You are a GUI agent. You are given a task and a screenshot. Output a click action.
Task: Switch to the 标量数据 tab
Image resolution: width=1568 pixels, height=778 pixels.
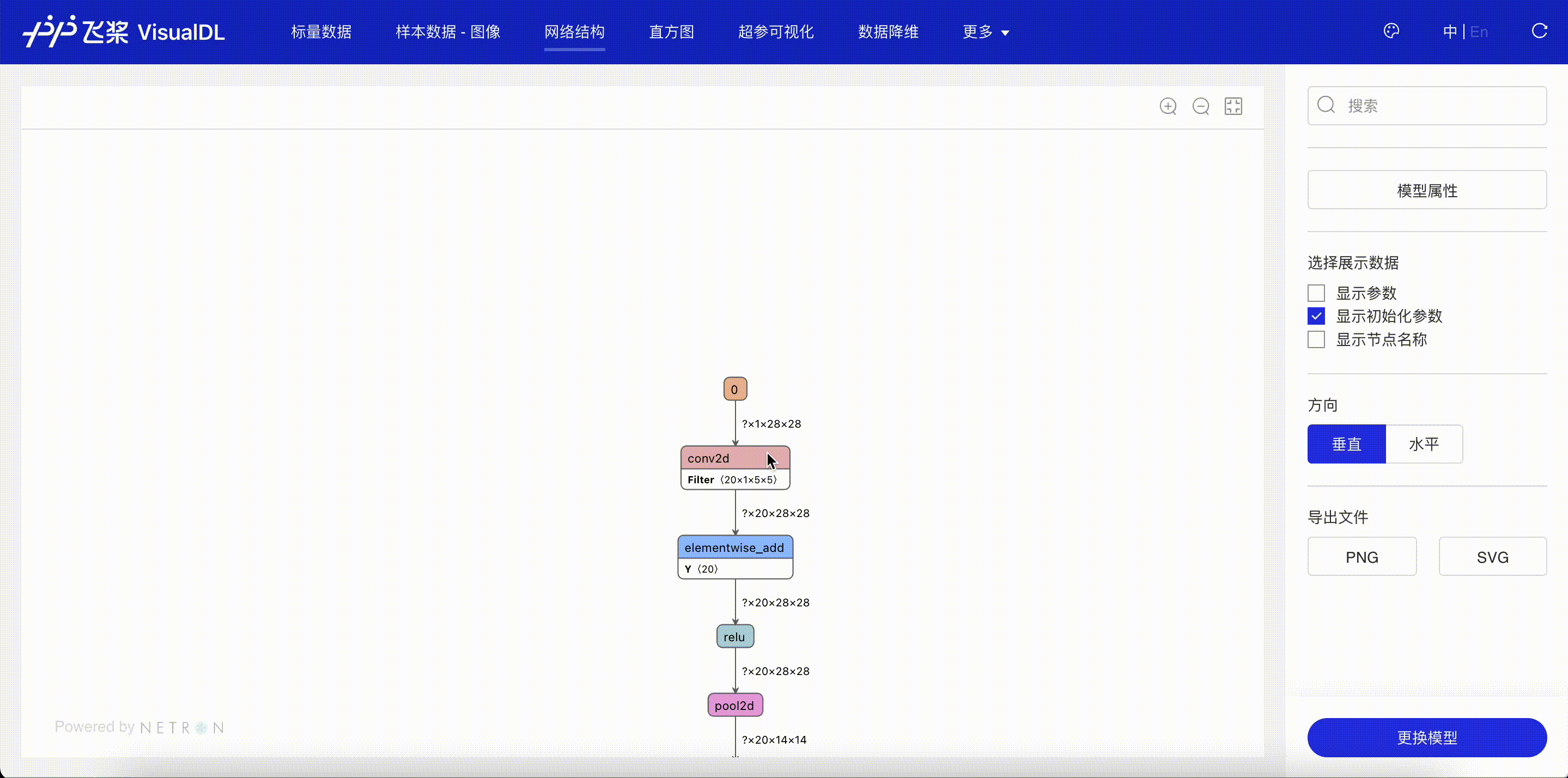coord(321,32)
